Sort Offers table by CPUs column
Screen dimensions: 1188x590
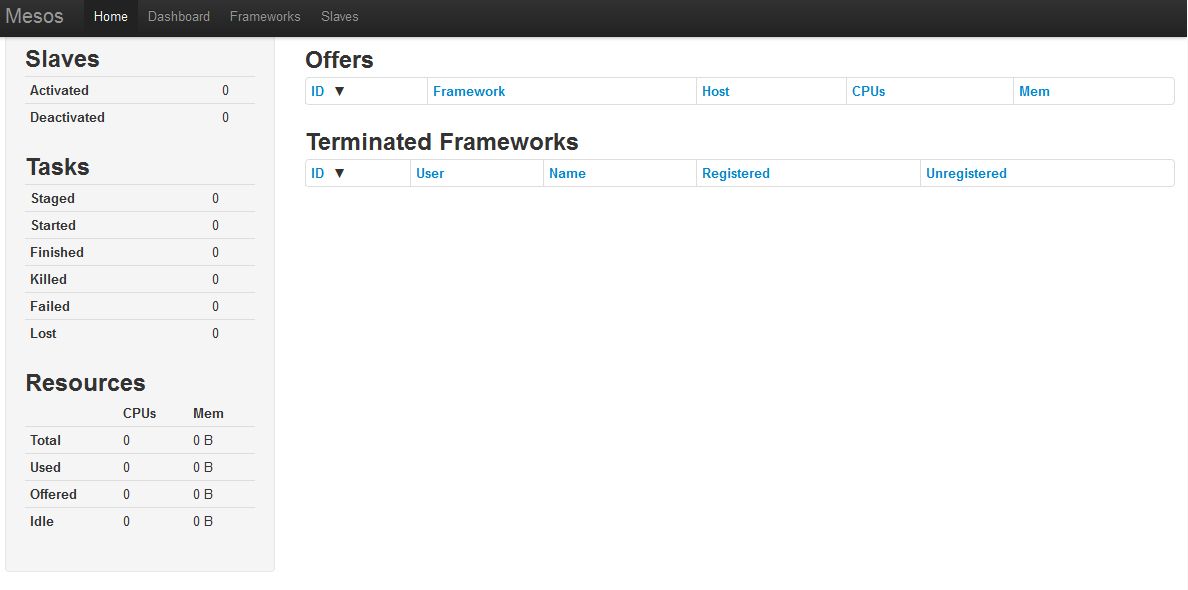pyautogui.click(x=868, y=92)
